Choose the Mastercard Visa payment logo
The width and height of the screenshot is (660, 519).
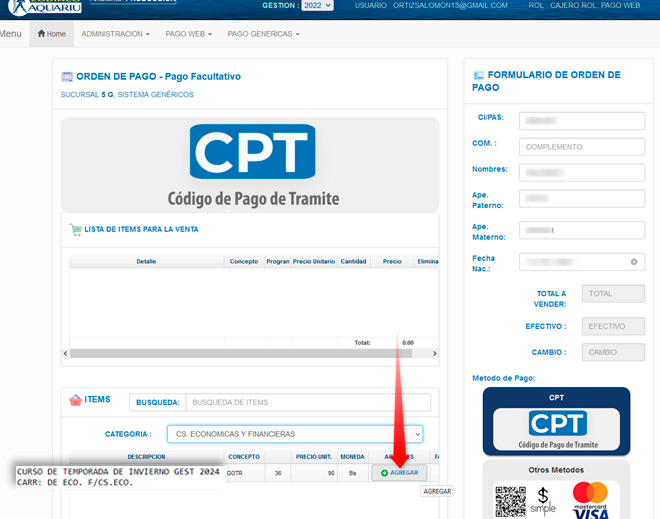coord(590,500)
